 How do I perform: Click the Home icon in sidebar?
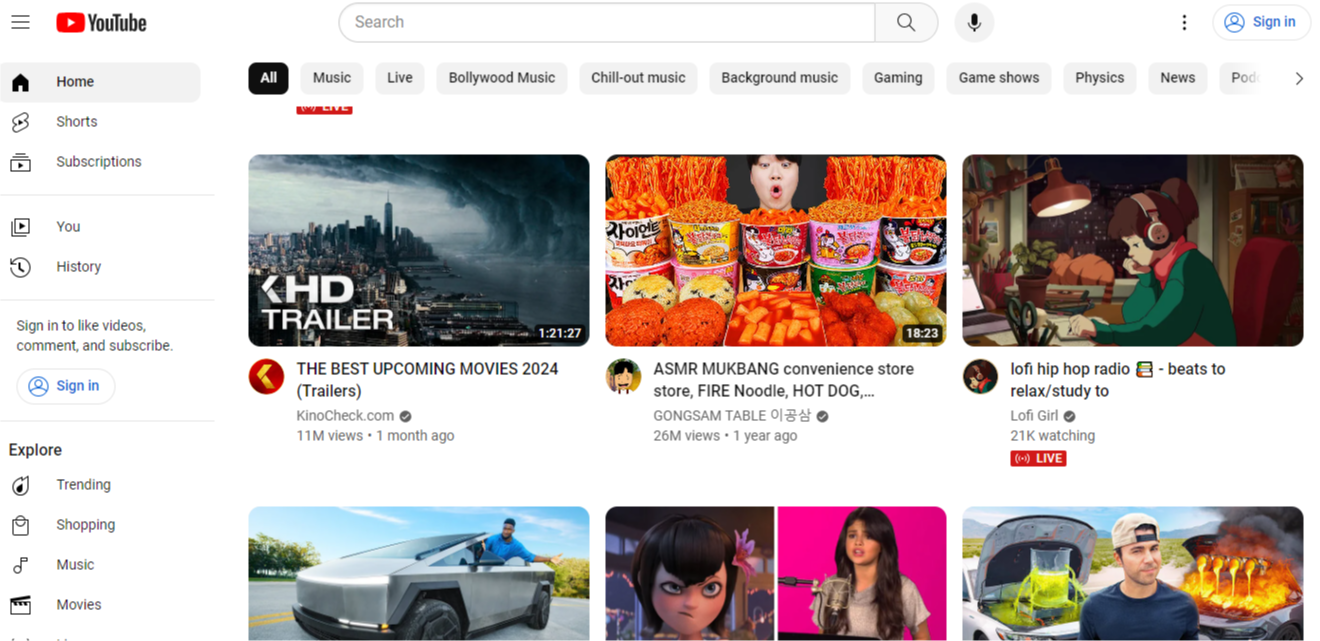(x=21, y=82)
